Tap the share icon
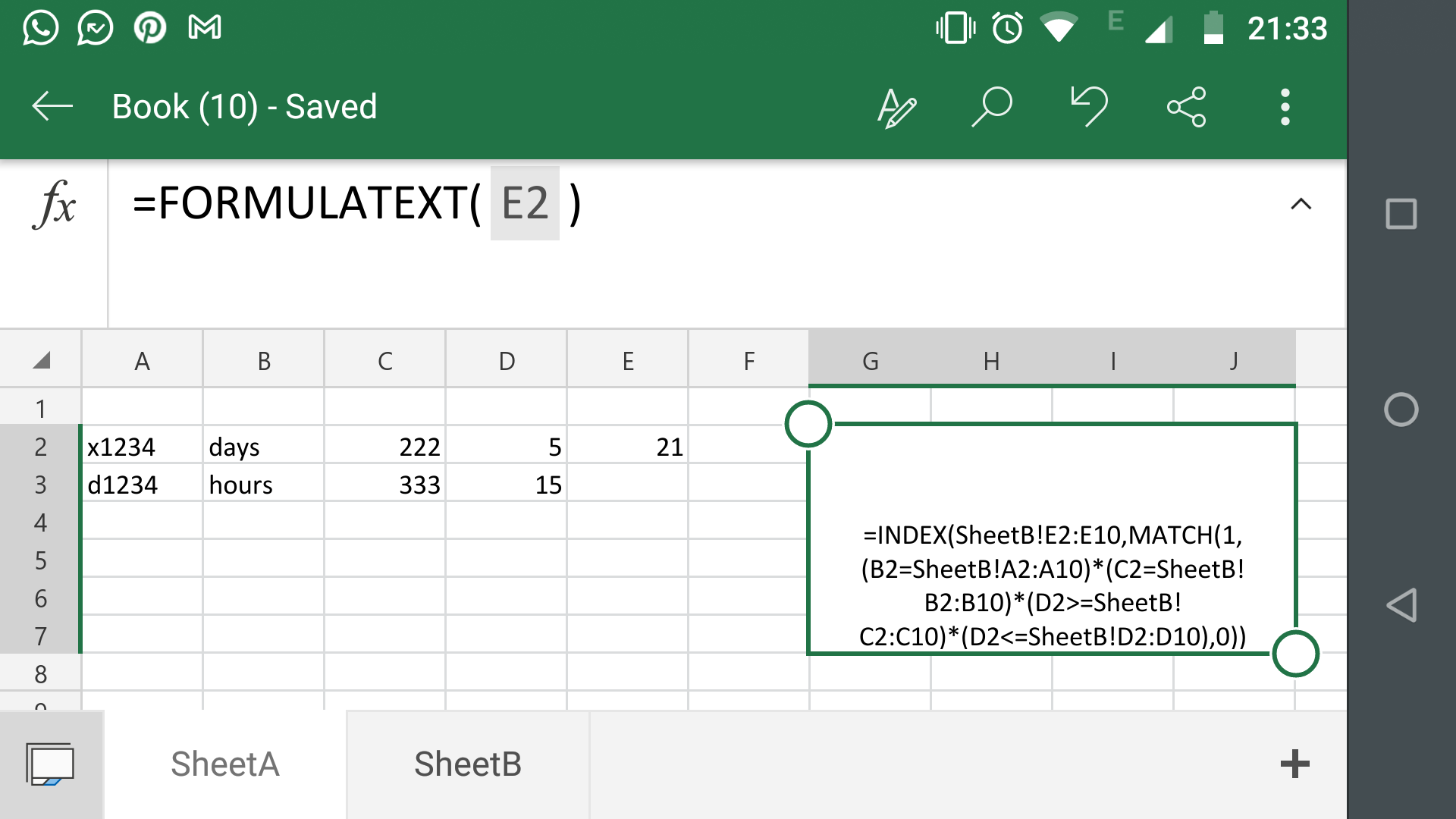Screen dimensions: 1456x819 click(1187, 106)
